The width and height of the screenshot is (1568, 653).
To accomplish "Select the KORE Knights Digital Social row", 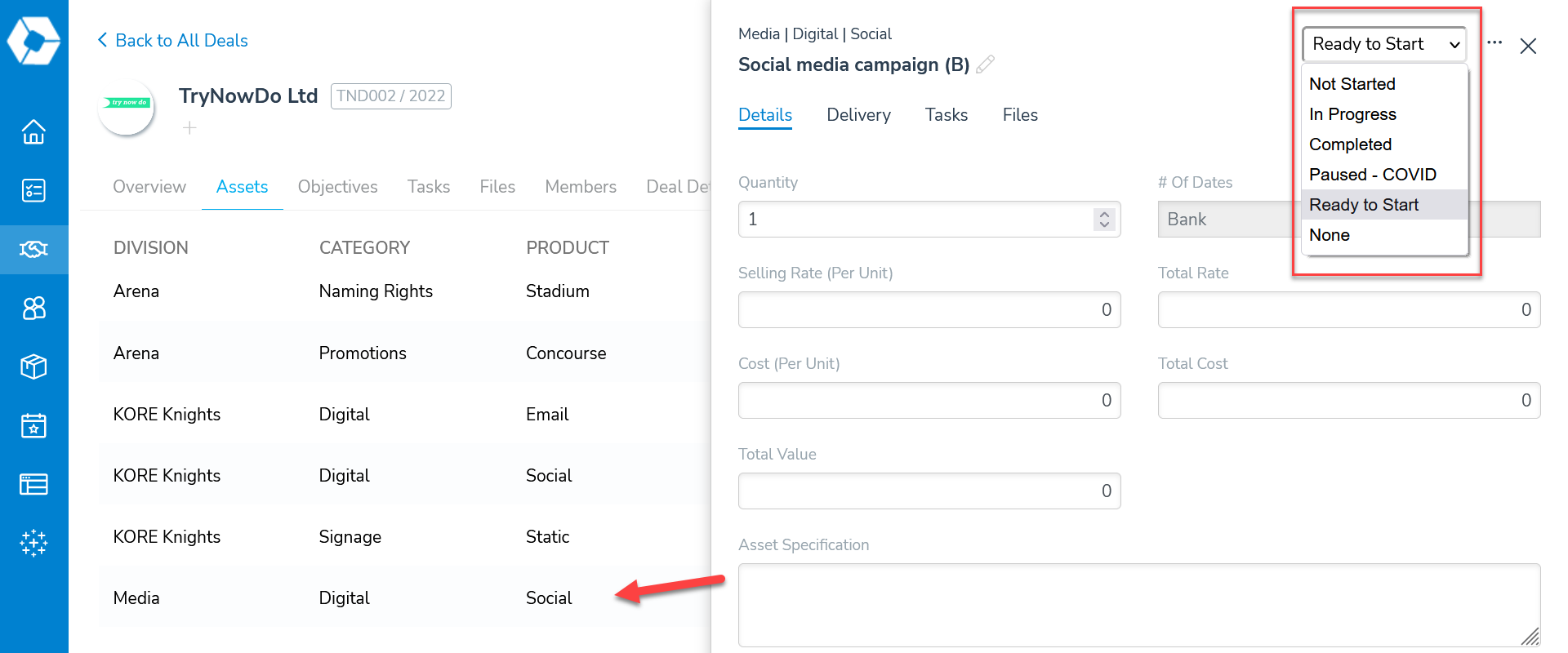I will (x=404, y=476).
